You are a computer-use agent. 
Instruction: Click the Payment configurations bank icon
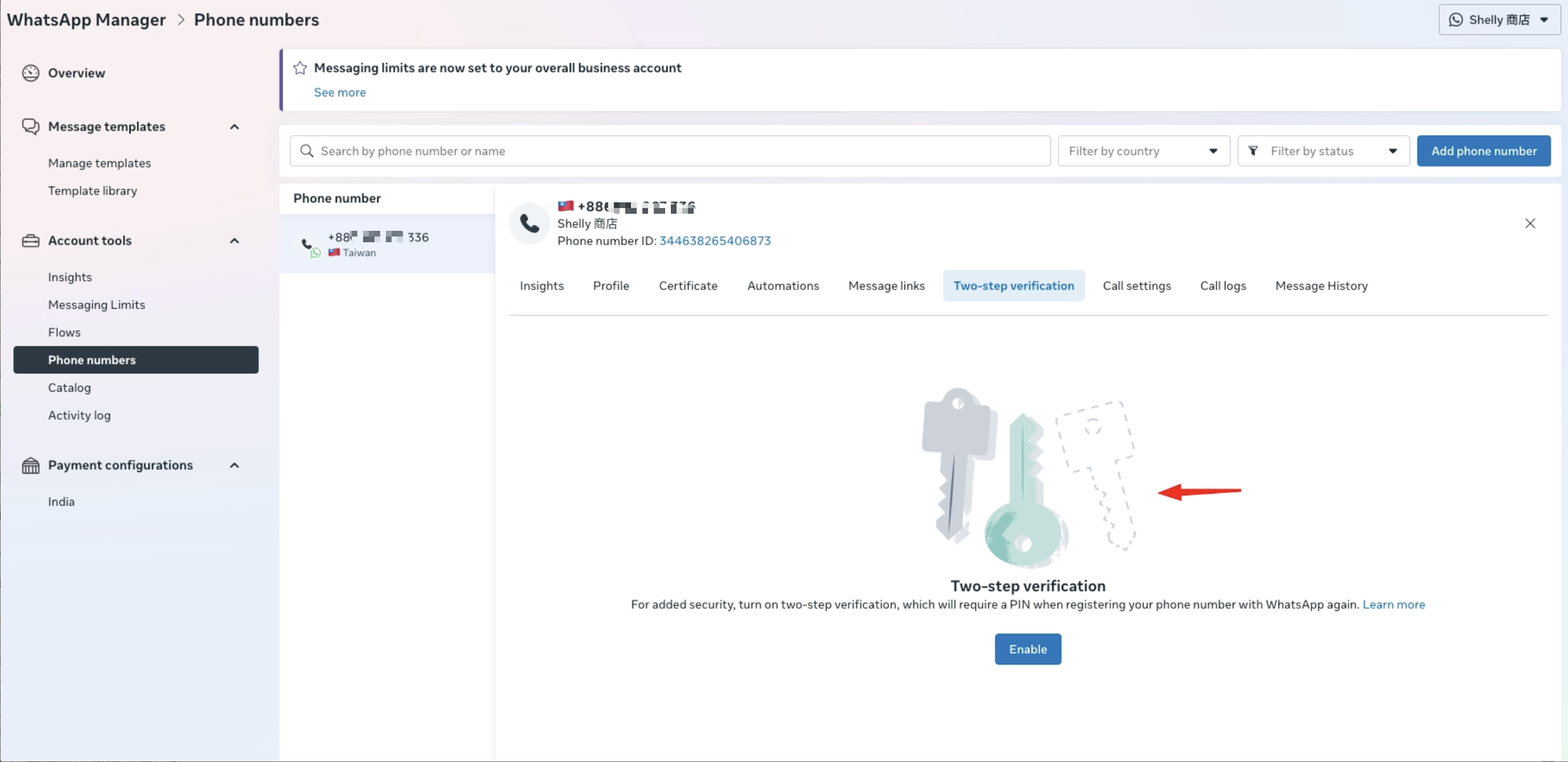coord(30,466)
